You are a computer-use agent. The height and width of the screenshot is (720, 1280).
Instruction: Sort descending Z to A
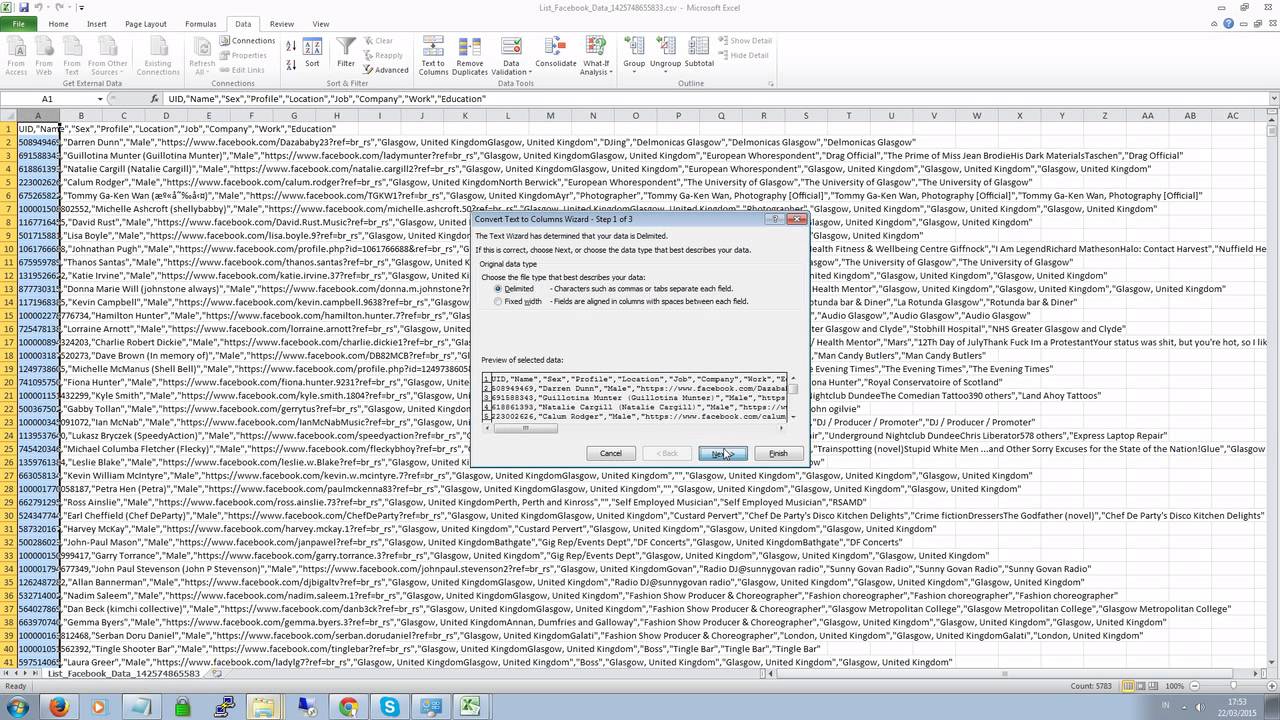pos(291,65)
